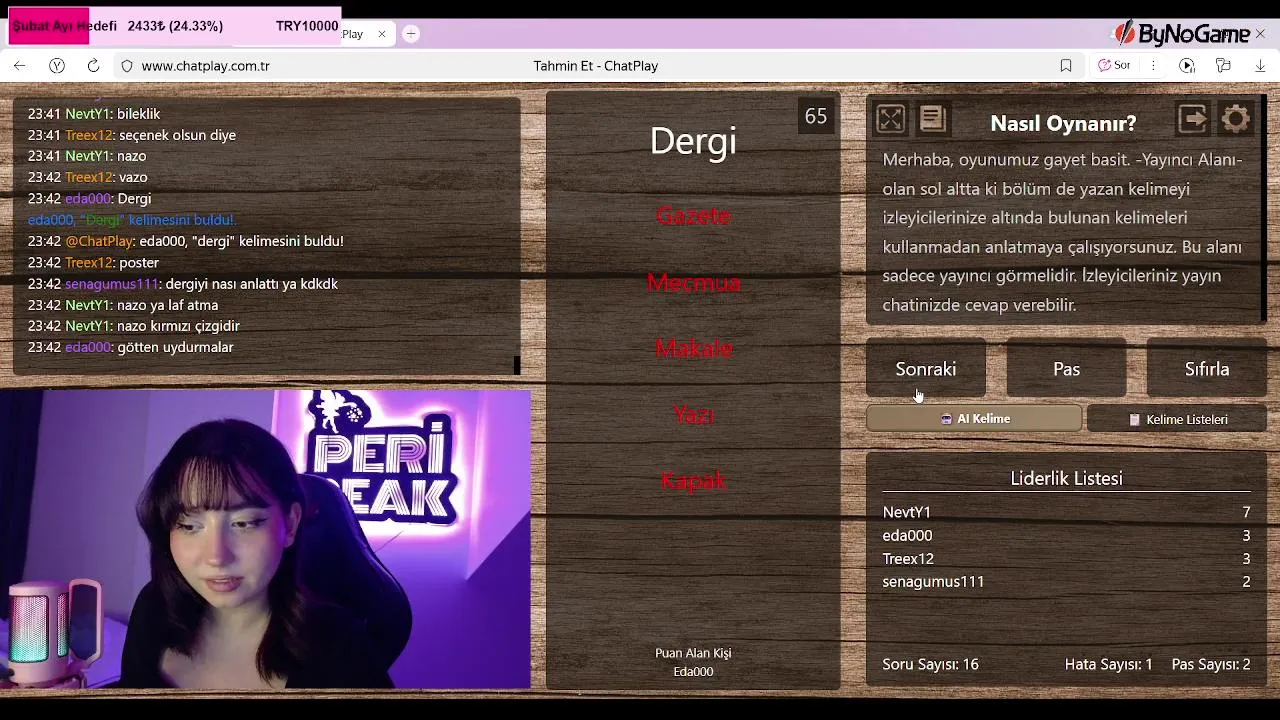The image size is (1280, 720).
Task: Reload the chatplay page
Action: pos(93,66)
